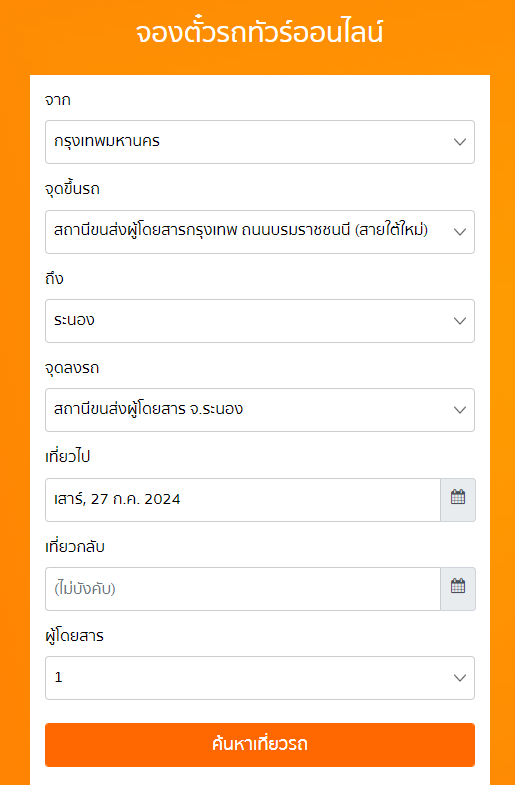Open the จาก origin province dropdown
Viewport: 515px width, 785px height.
[x=260, y=142]
